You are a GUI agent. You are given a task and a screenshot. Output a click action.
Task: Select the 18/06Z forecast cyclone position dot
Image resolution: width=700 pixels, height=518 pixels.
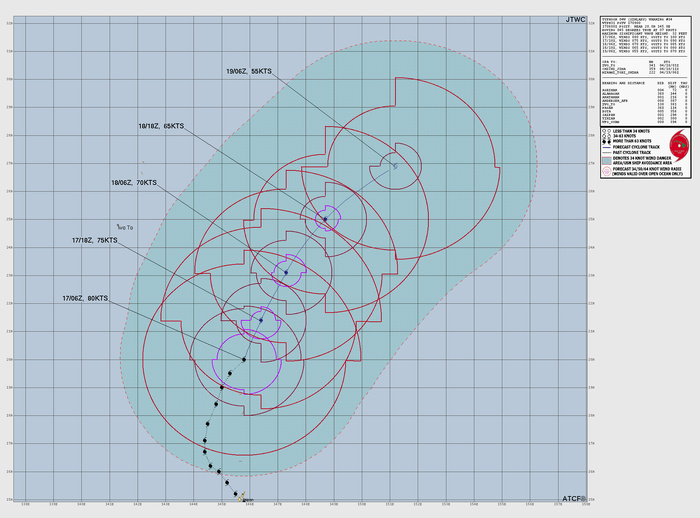pyautogui.click(x=285, y=271)
